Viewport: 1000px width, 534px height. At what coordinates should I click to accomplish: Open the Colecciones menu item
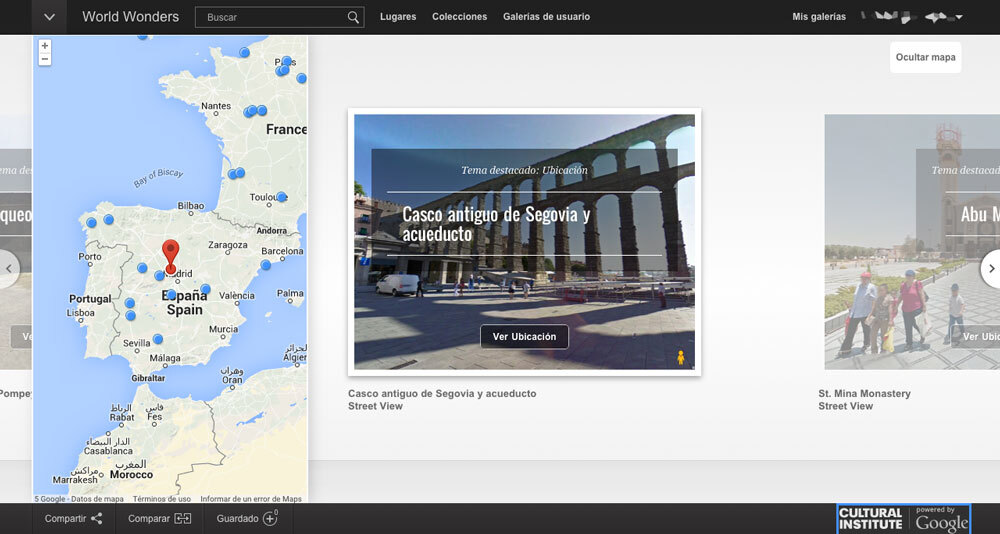point(459,17)
